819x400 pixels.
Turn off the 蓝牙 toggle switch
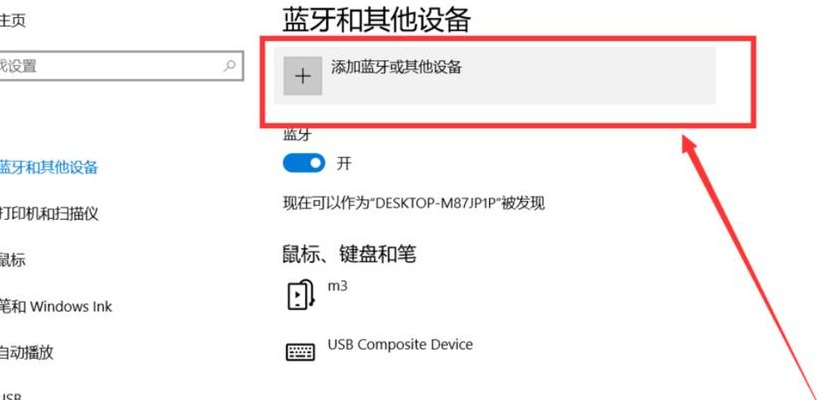point(303,163)
